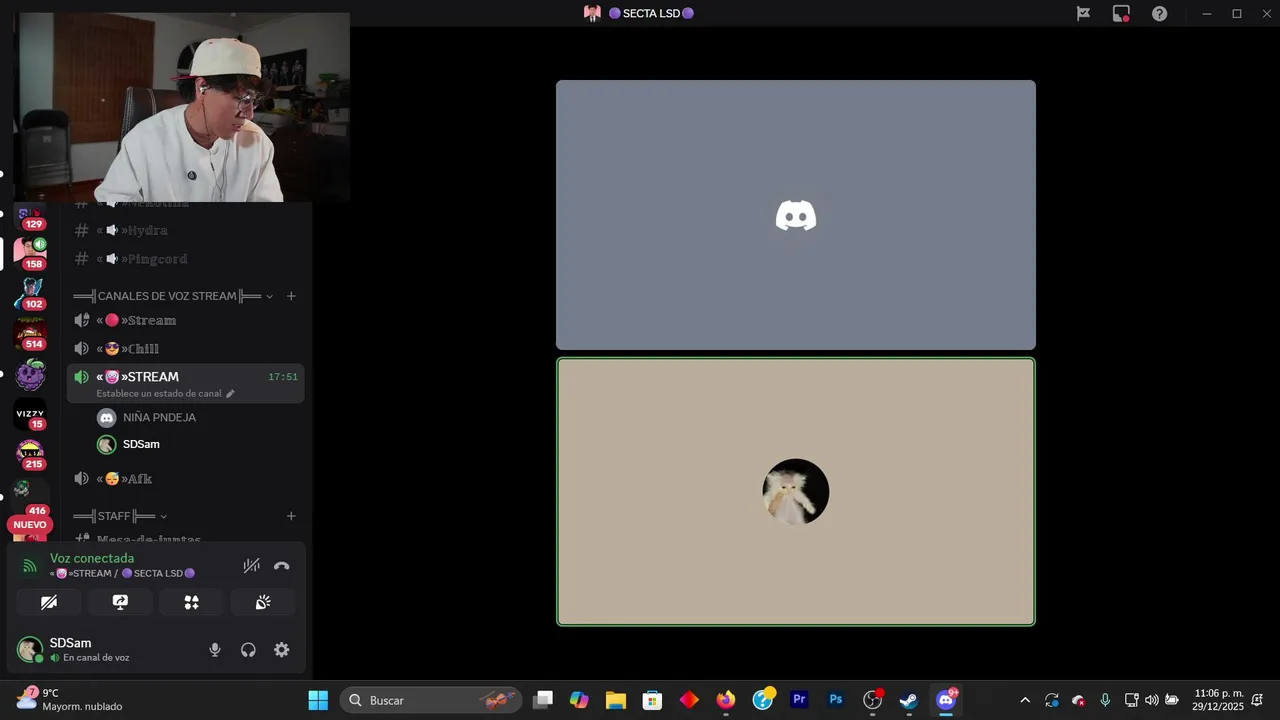Image resolution: width=1280 pixels, height=720 pixels.
Task: Open server with 129 badge
Action: 30,216
